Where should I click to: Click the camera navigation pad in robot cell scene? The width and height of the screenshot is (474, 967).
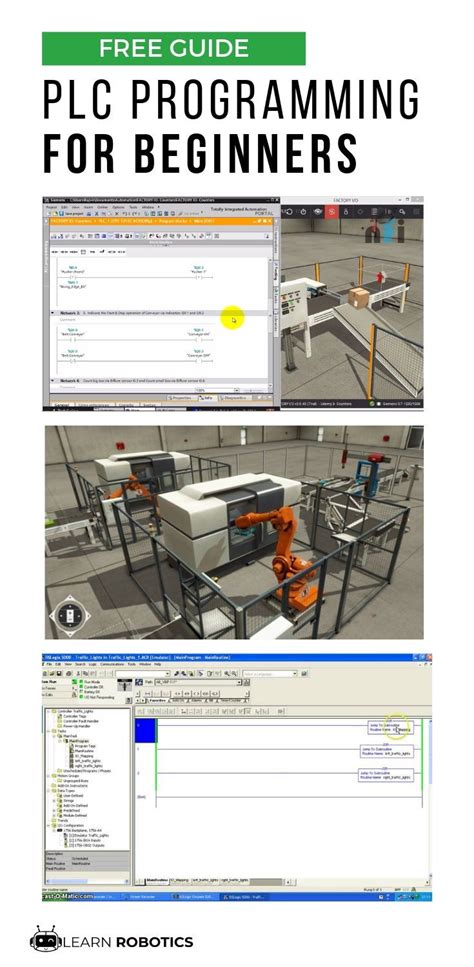[x=70, y=615]
